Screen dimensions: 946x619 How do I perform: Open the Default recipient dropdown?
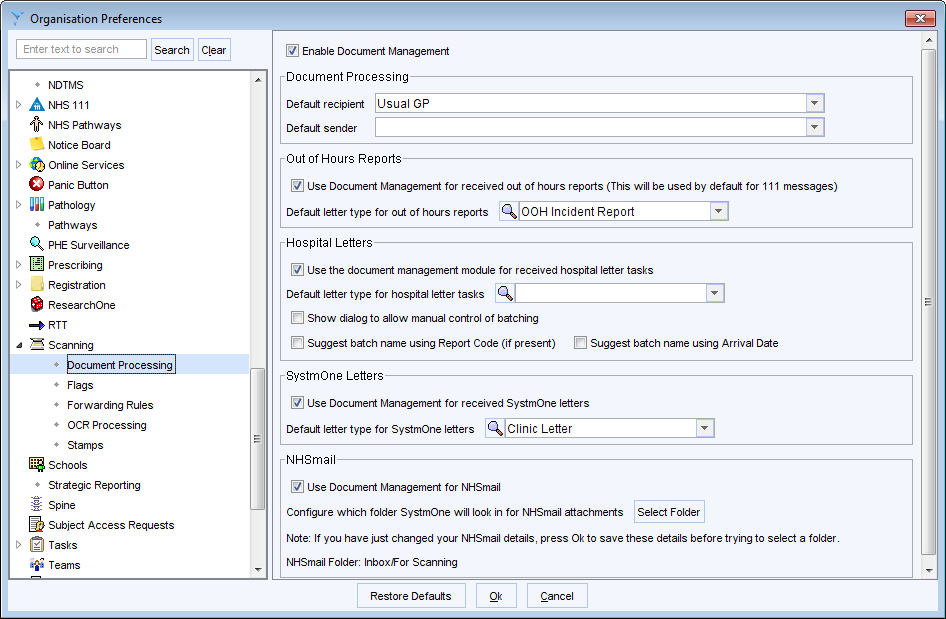pyautogui.click(x=814, y=103)
